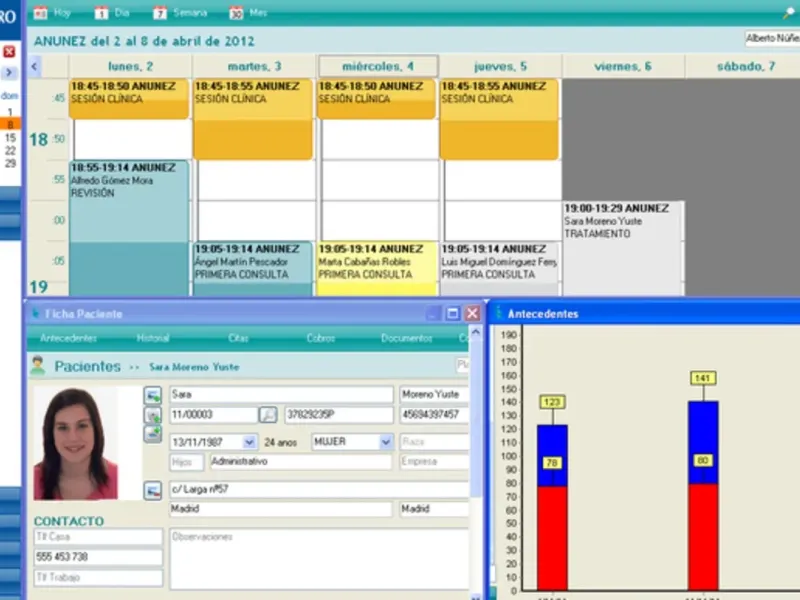Open Antecedentes tab in Ficha Paciente
800x600 pixels.
[x=68, y=338]
